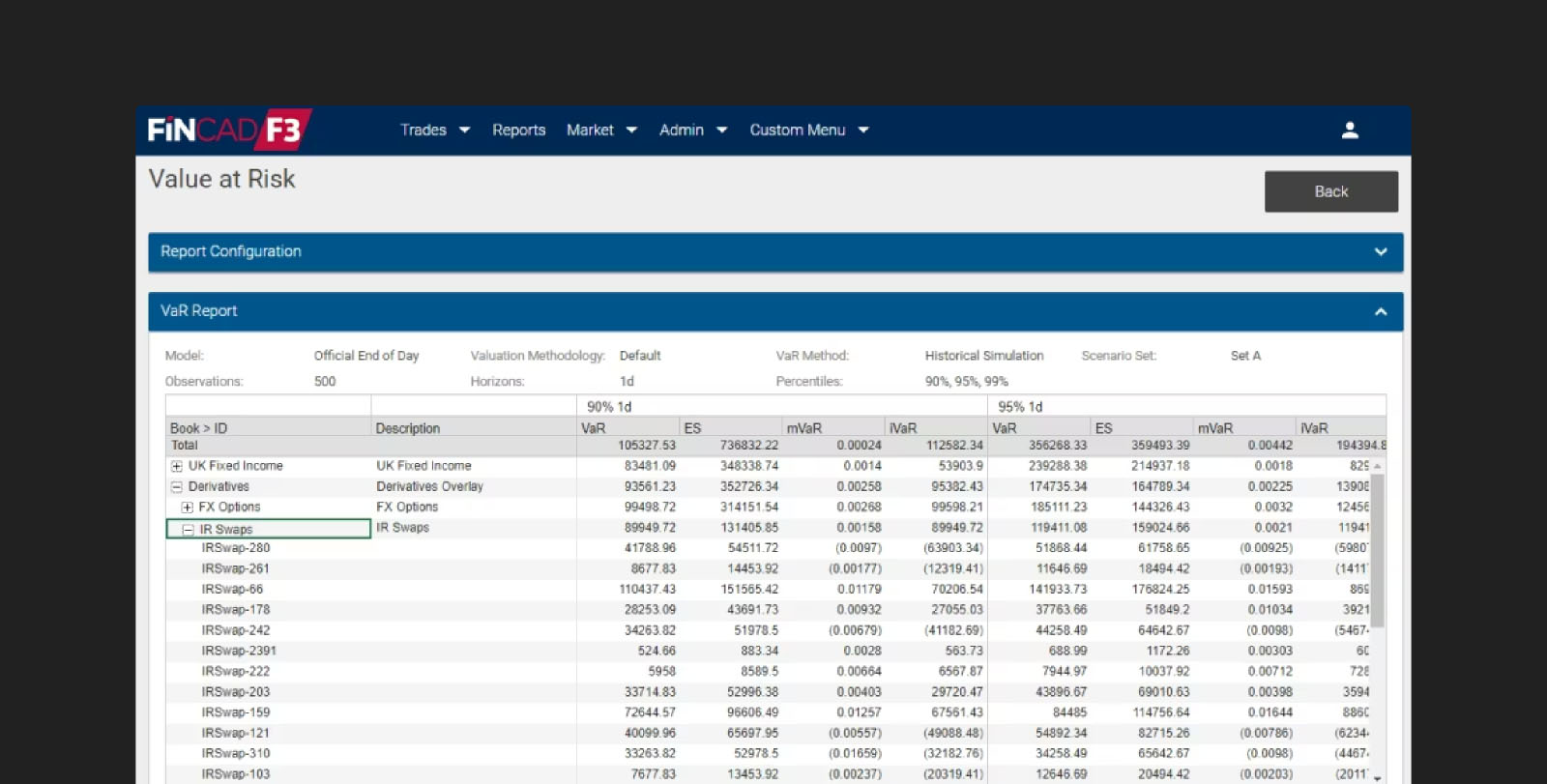Image resolution: width=1547 pixels, height=784 pixels.
Task: Click the Back button
Action: (1330, 191)
